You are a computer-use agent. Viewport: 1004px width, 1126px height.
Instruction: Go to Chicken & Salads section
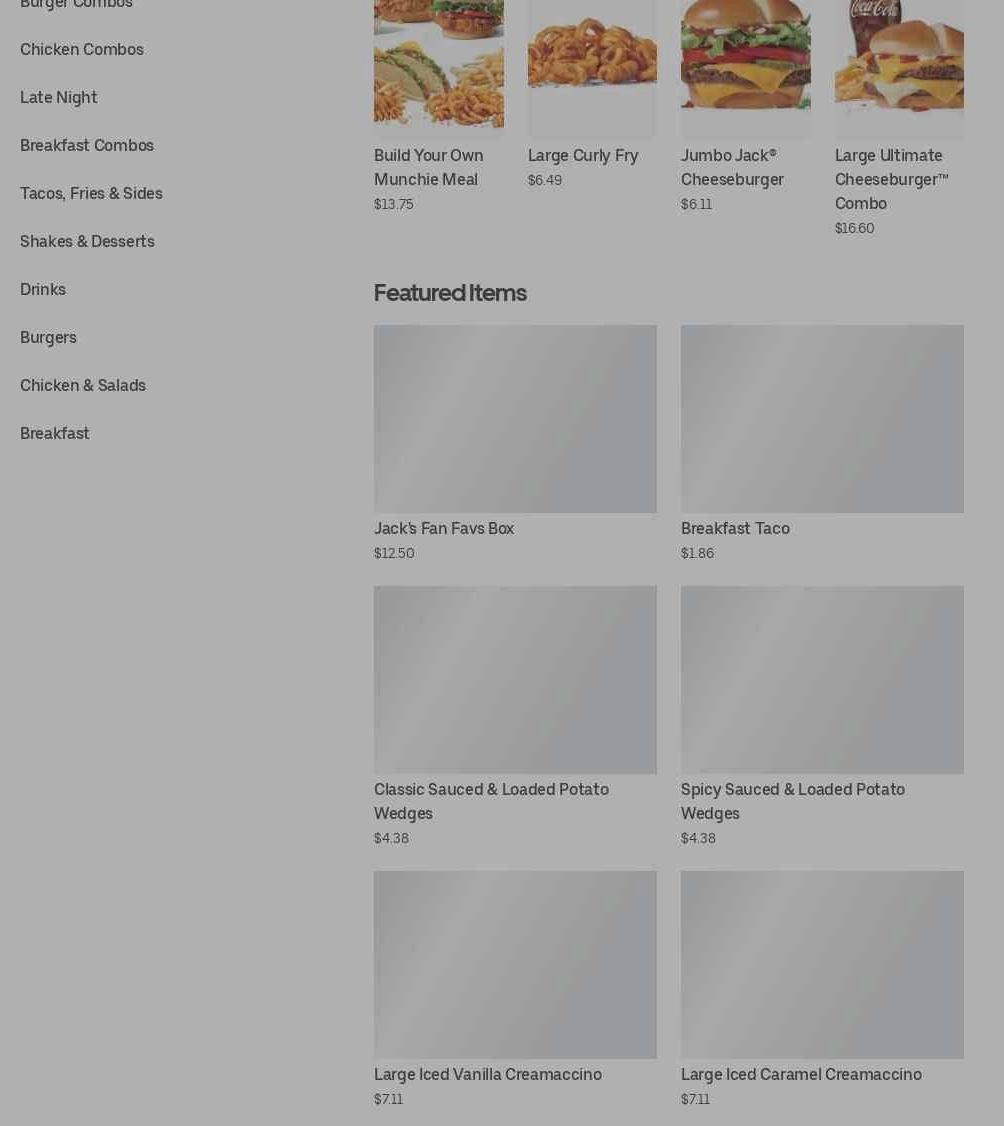pyautogui.click(x=83, y=386)
